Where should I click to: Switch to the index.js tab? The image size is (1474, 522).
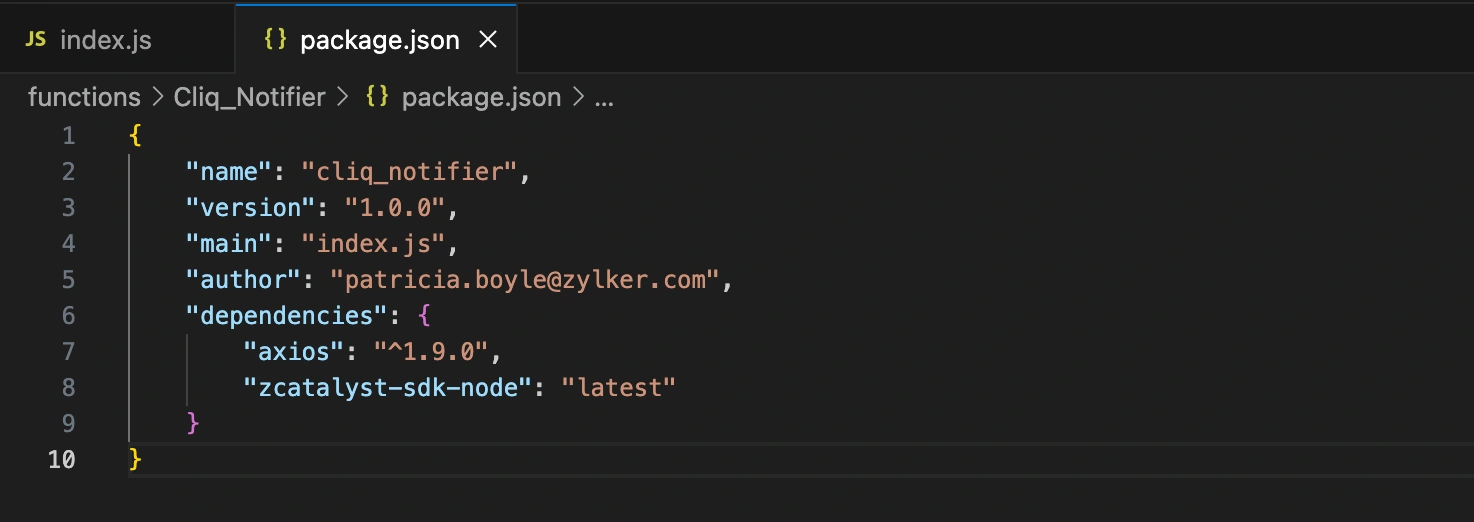(117, 40)
